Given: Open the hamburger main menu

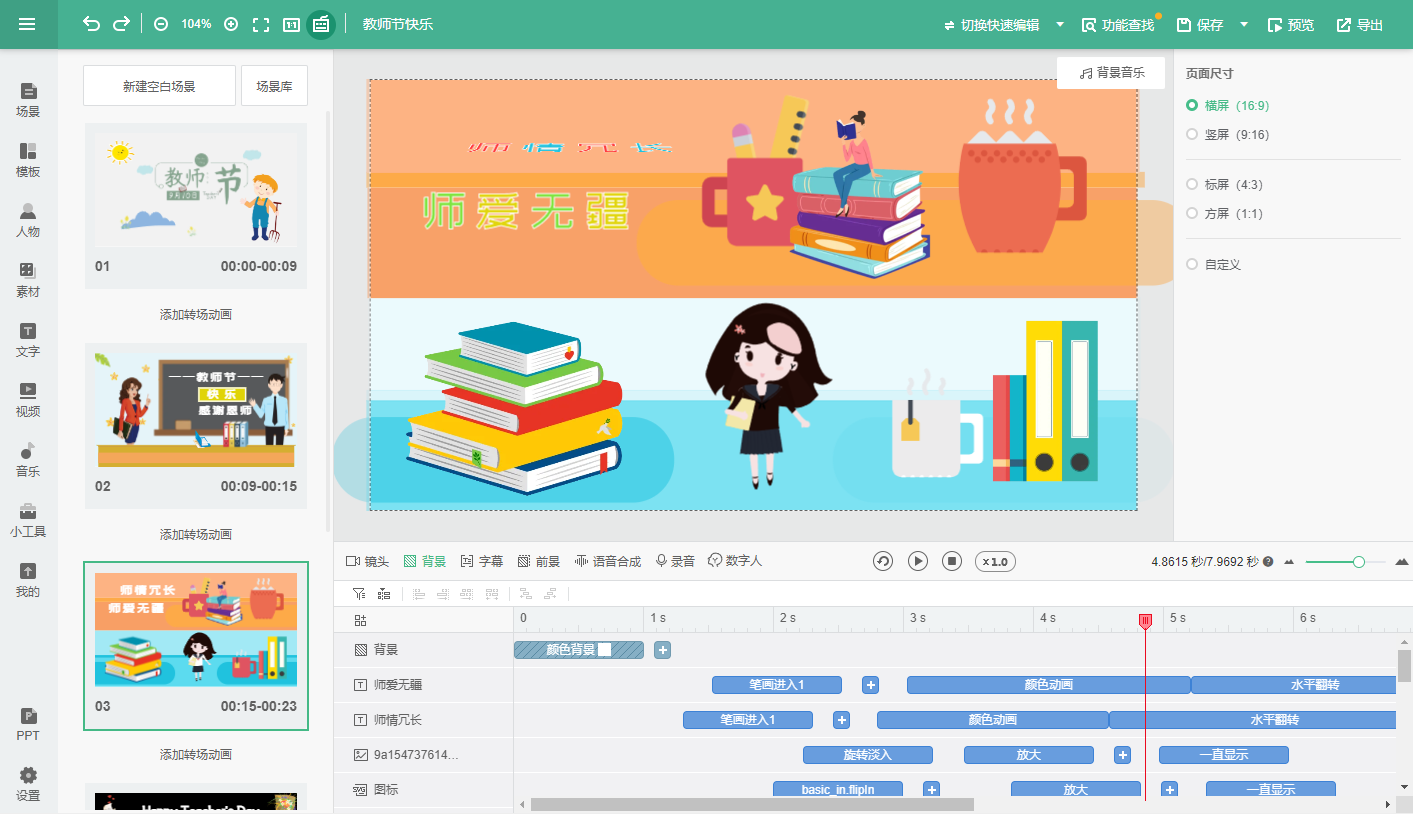Looking at the screenshot, I should pos(27,24).
